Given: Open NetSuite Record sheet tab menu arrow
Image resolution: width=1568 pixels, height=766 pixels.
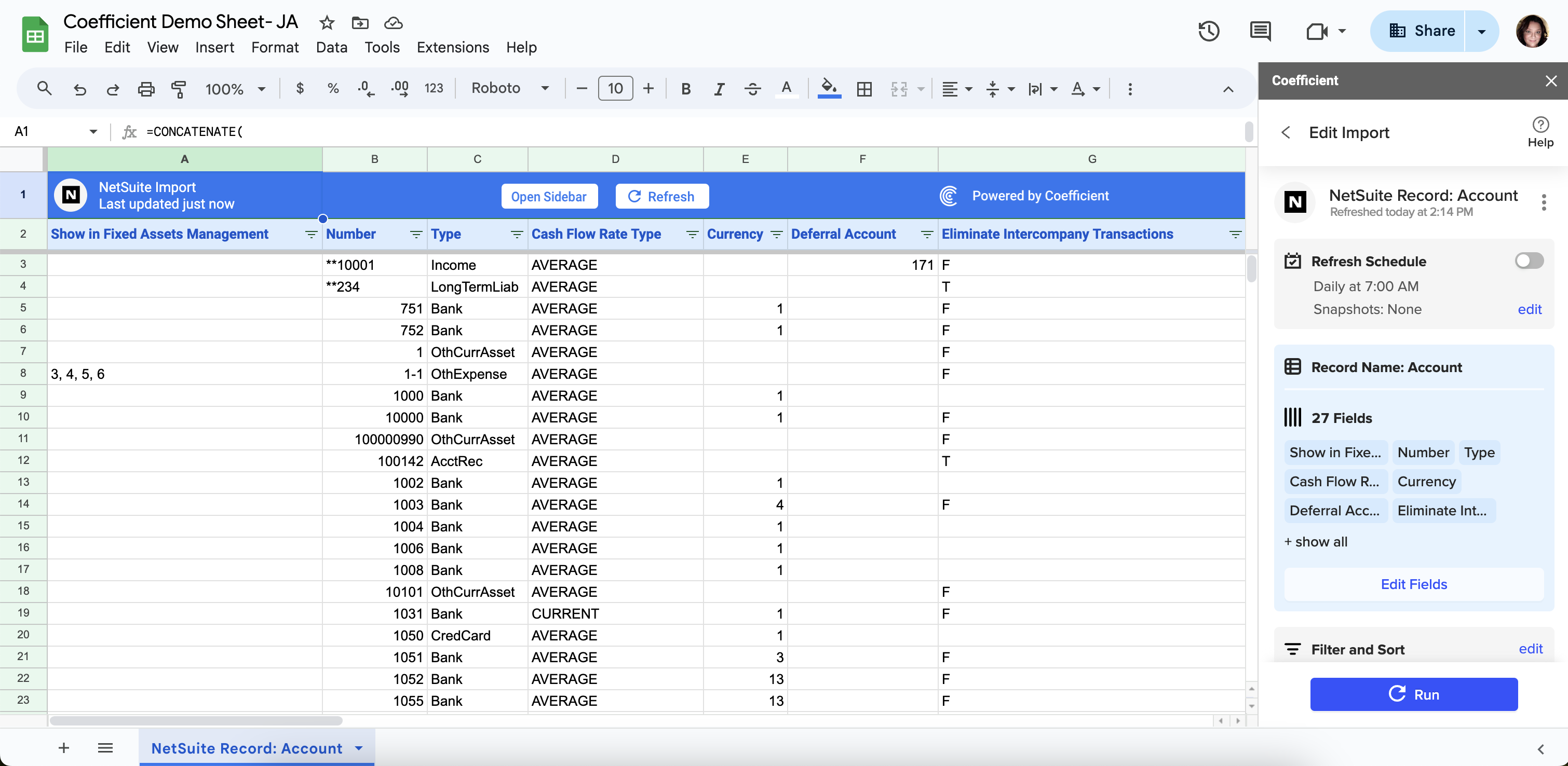Looking at the screenshot, I should click(x=359, y=748).
